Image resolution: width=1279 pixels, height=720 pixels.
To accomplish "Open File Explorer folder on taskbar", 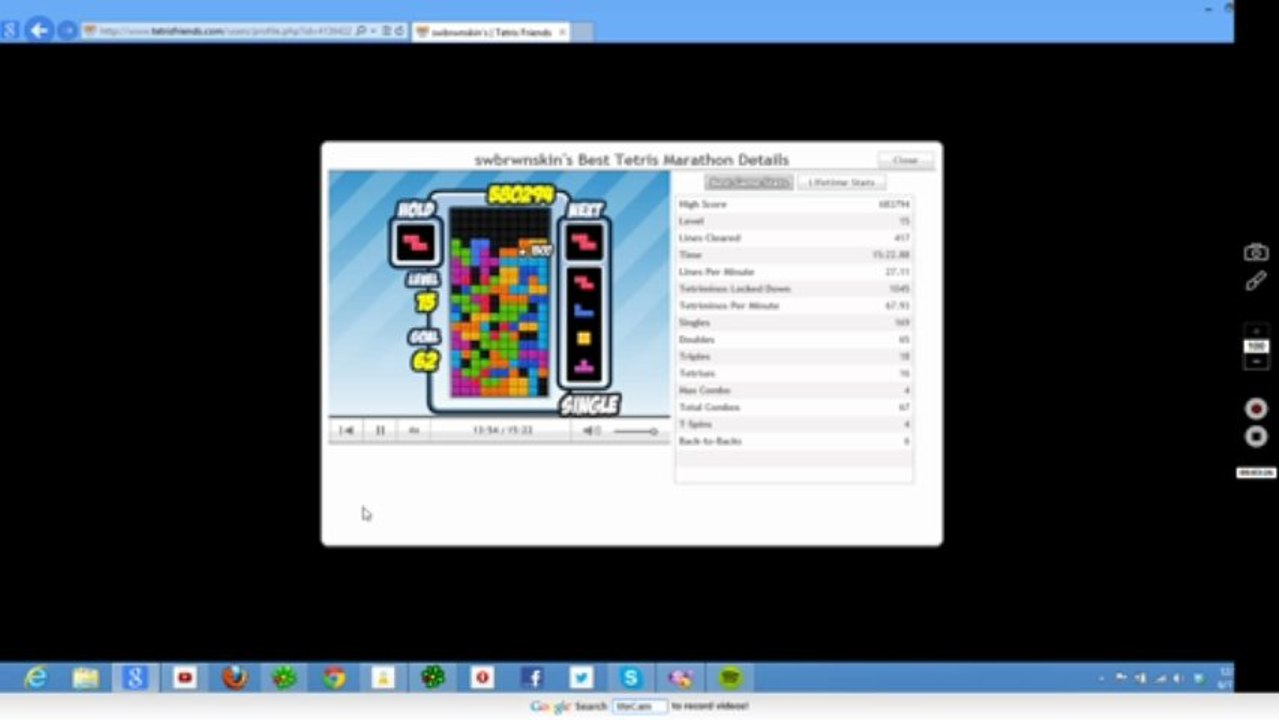I will click(x=86, y=678).
